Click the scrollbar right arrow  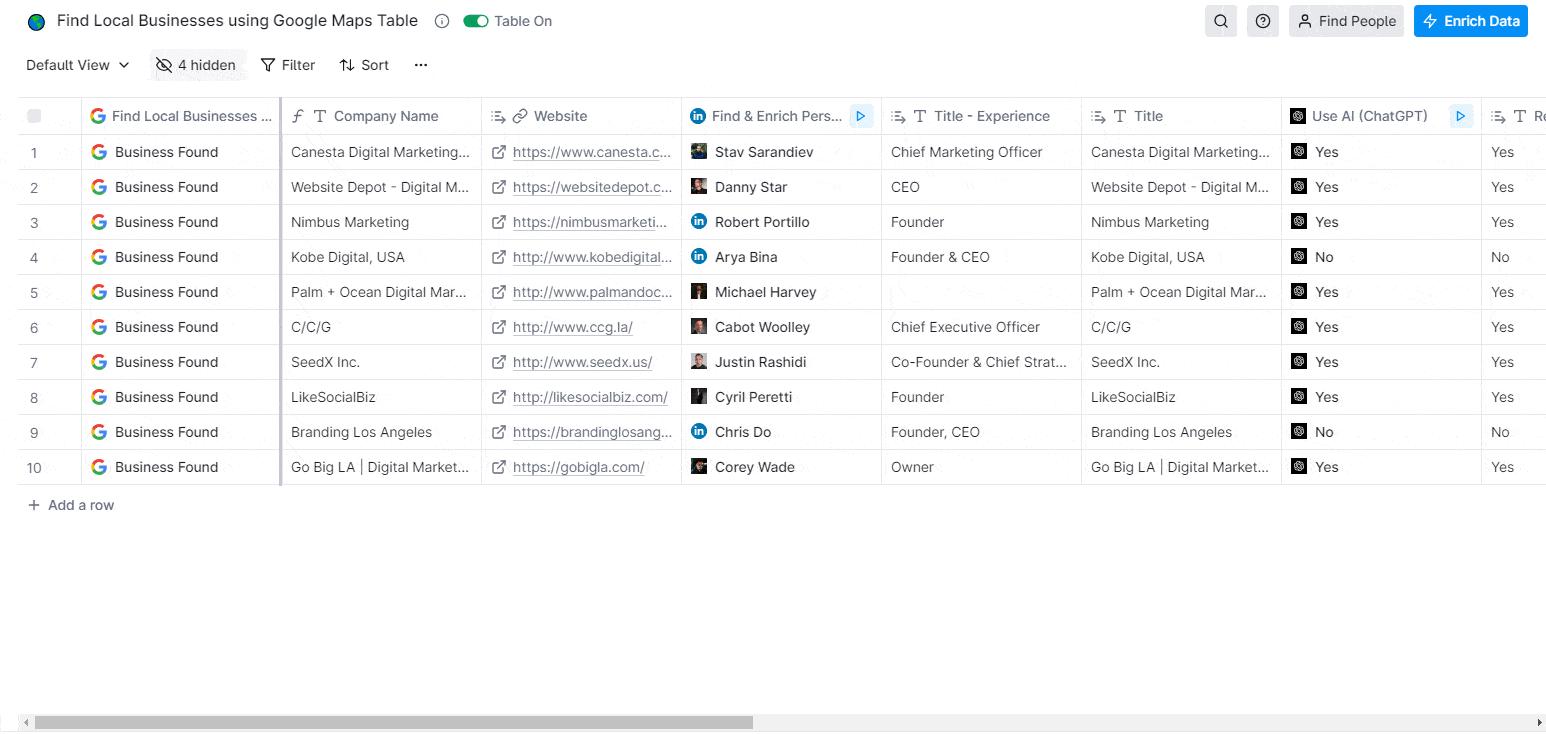pyautogui.click(x=1539, y=722)
